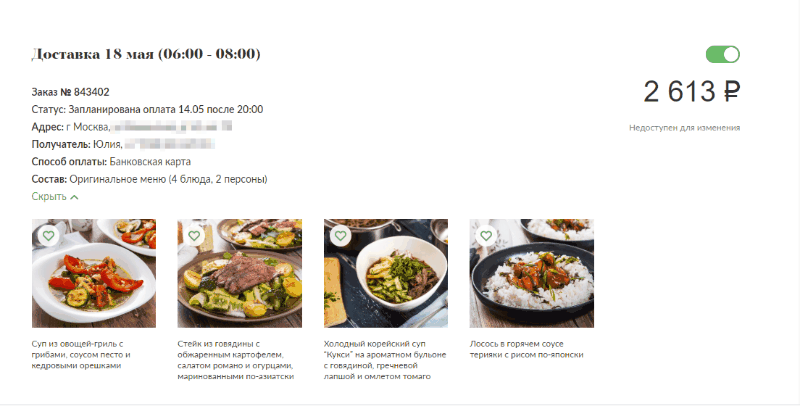Toggle the green delivery switch off
Screen dimensions: 800x406
click(x=722, y=55)
